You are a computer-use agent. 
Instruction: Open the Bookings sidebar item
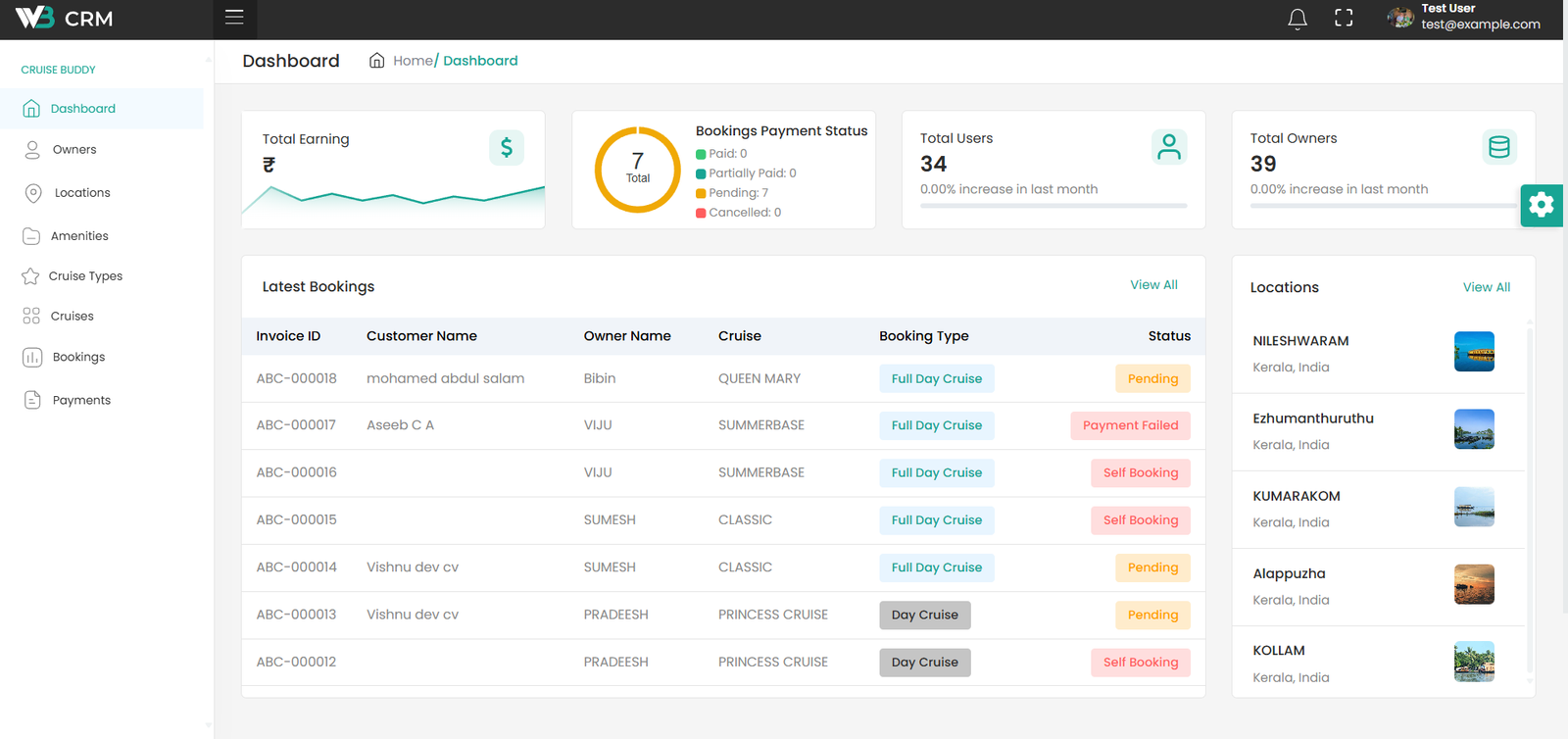(x=78, y=357)
